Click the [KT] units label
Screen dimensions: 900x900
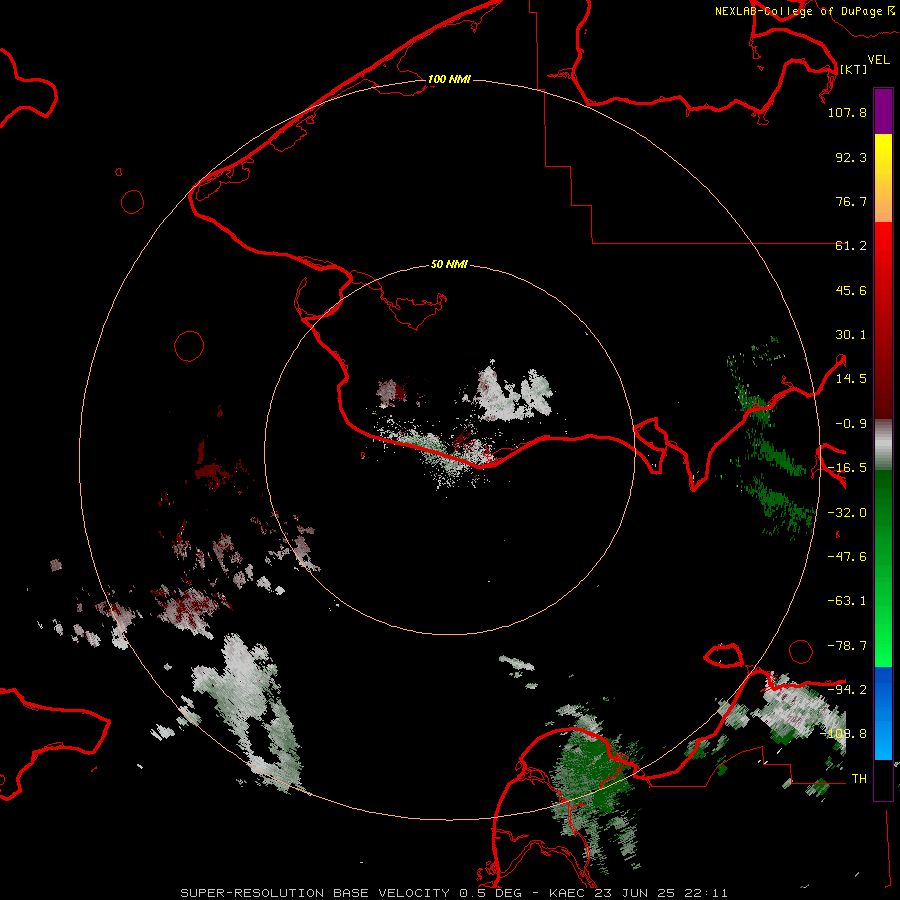coord(854,69)
